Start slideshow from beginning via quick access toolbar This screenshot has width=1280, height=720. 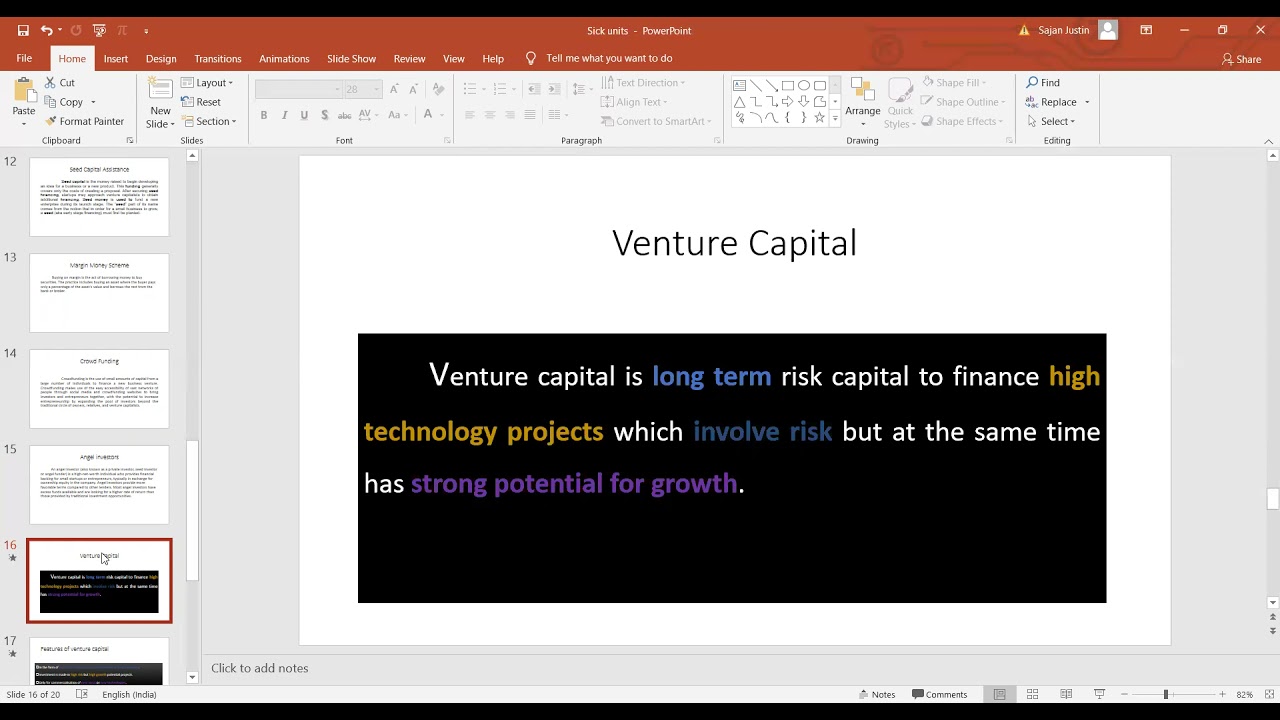click(99, 30)
